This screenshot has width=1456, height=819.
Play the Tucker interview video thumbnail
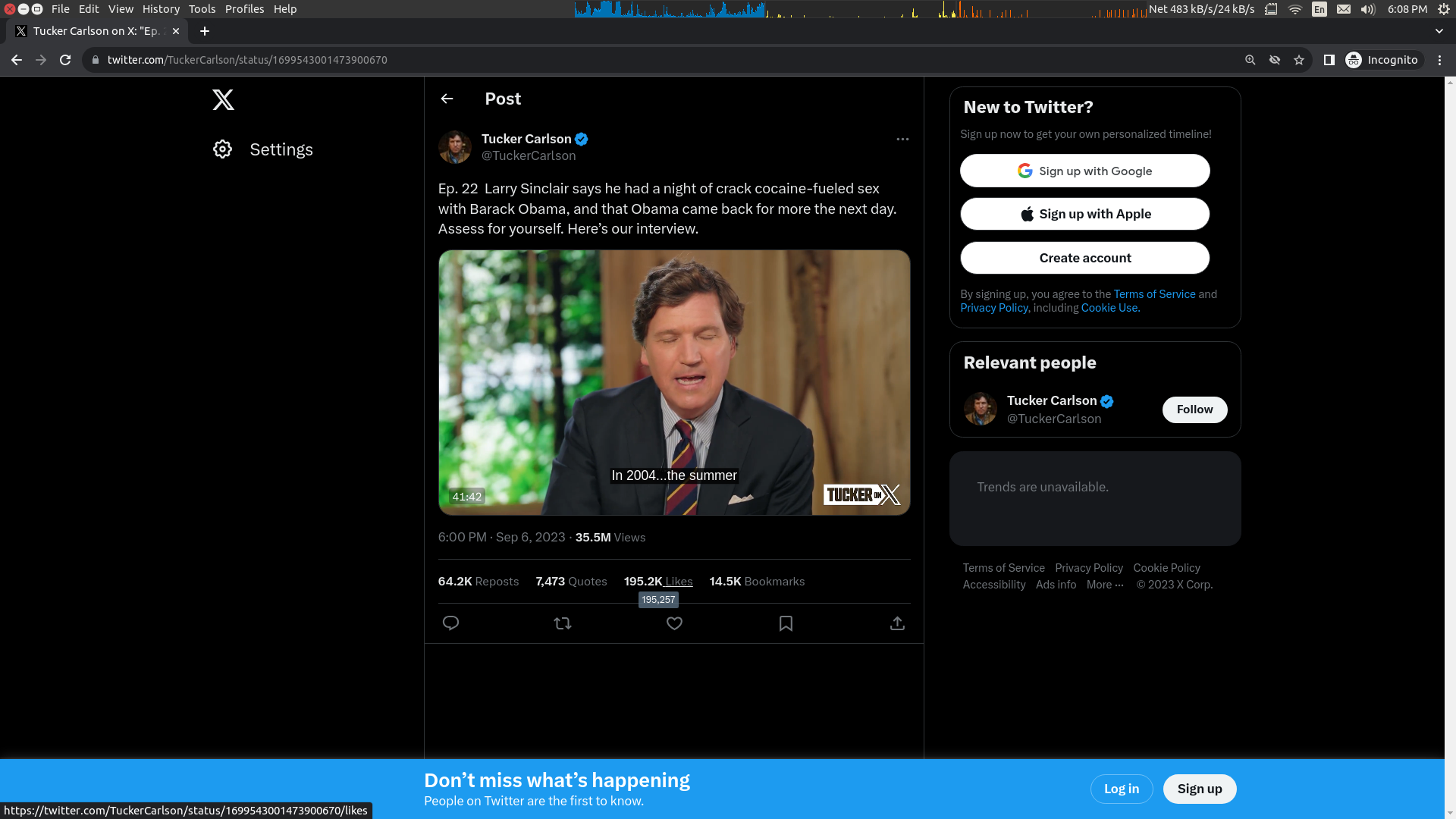pyautogui.click(x=674, y=383)
